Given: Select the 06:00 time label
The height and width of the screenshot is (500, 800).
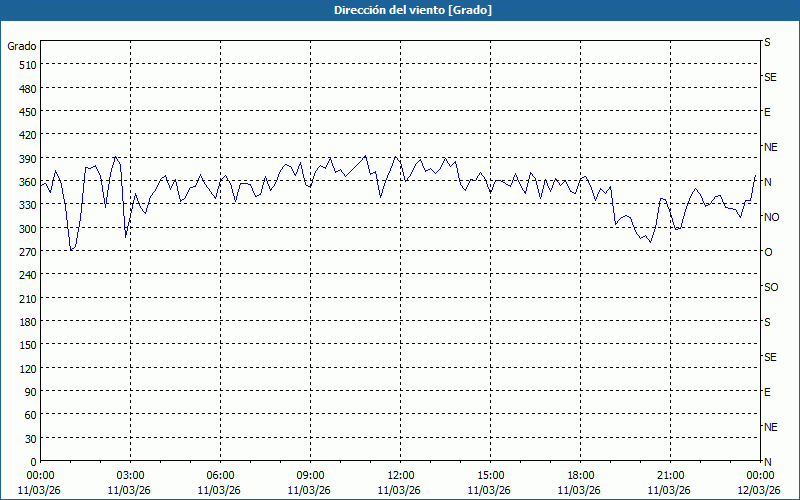Looking at the screenshot, I should 220,475.
